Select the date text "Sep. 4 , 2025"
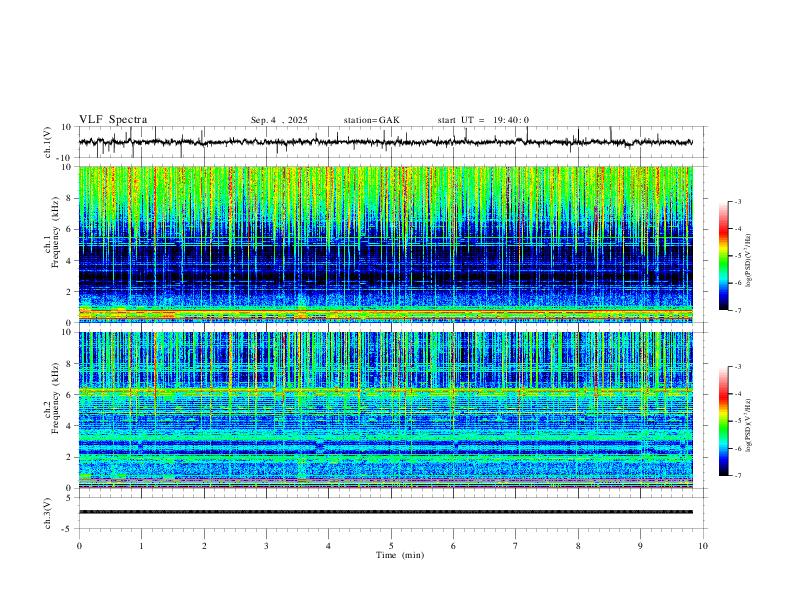This screenshot has height=612, width=792. [279, 120]
